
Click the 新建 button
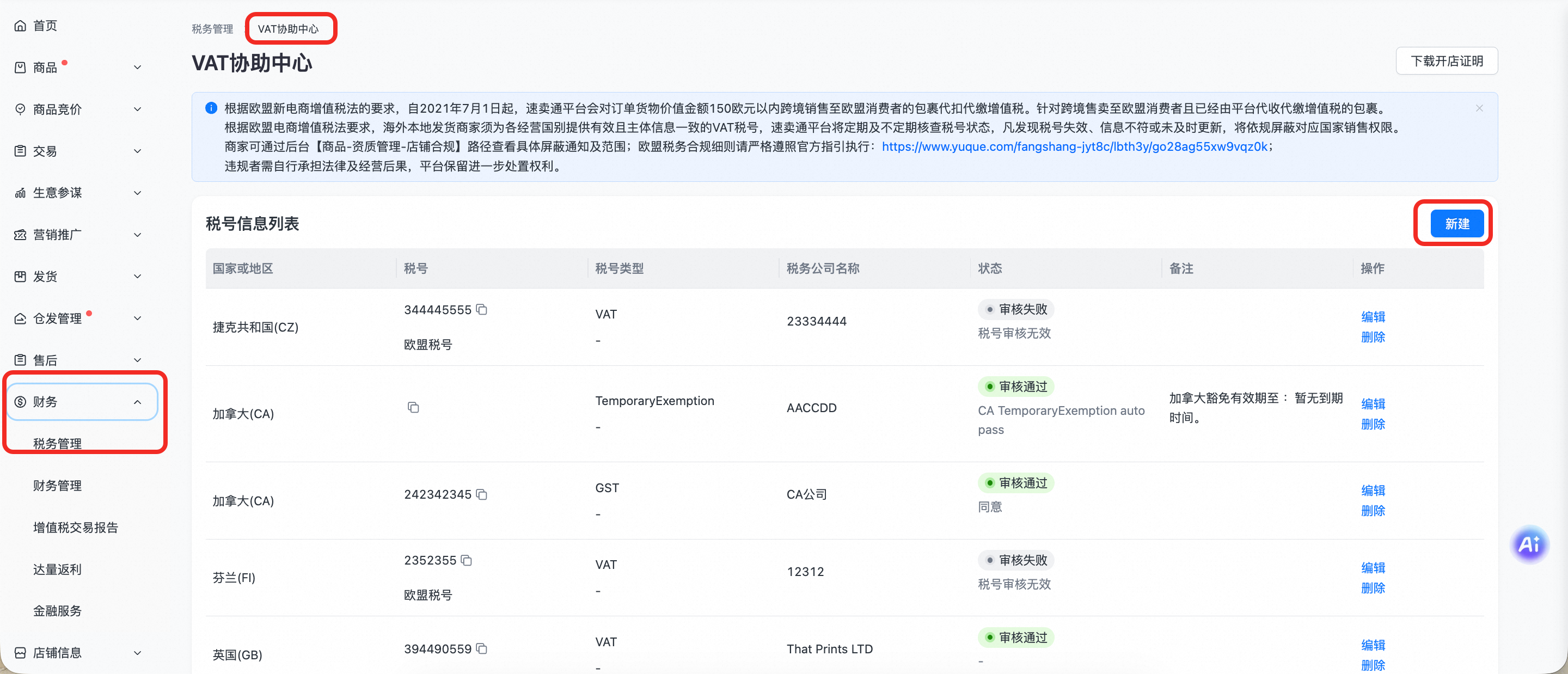pyautogui.click(x=1456, y=223)
